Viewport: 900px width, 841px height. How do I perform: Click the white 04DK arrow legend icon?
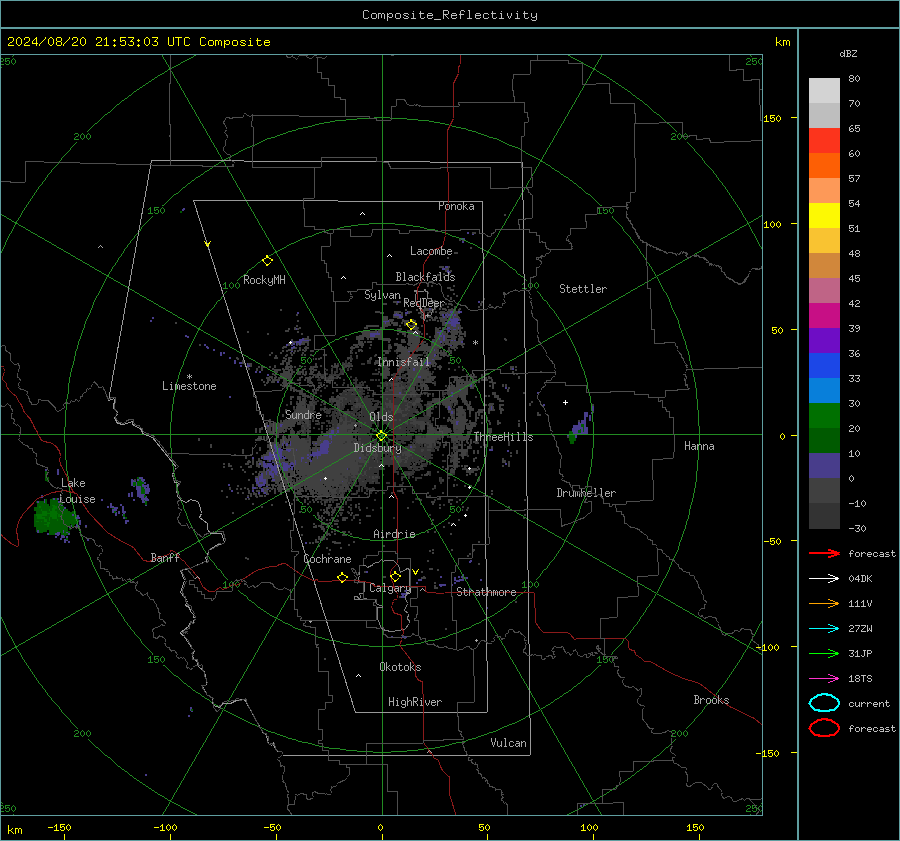(824, 578)
